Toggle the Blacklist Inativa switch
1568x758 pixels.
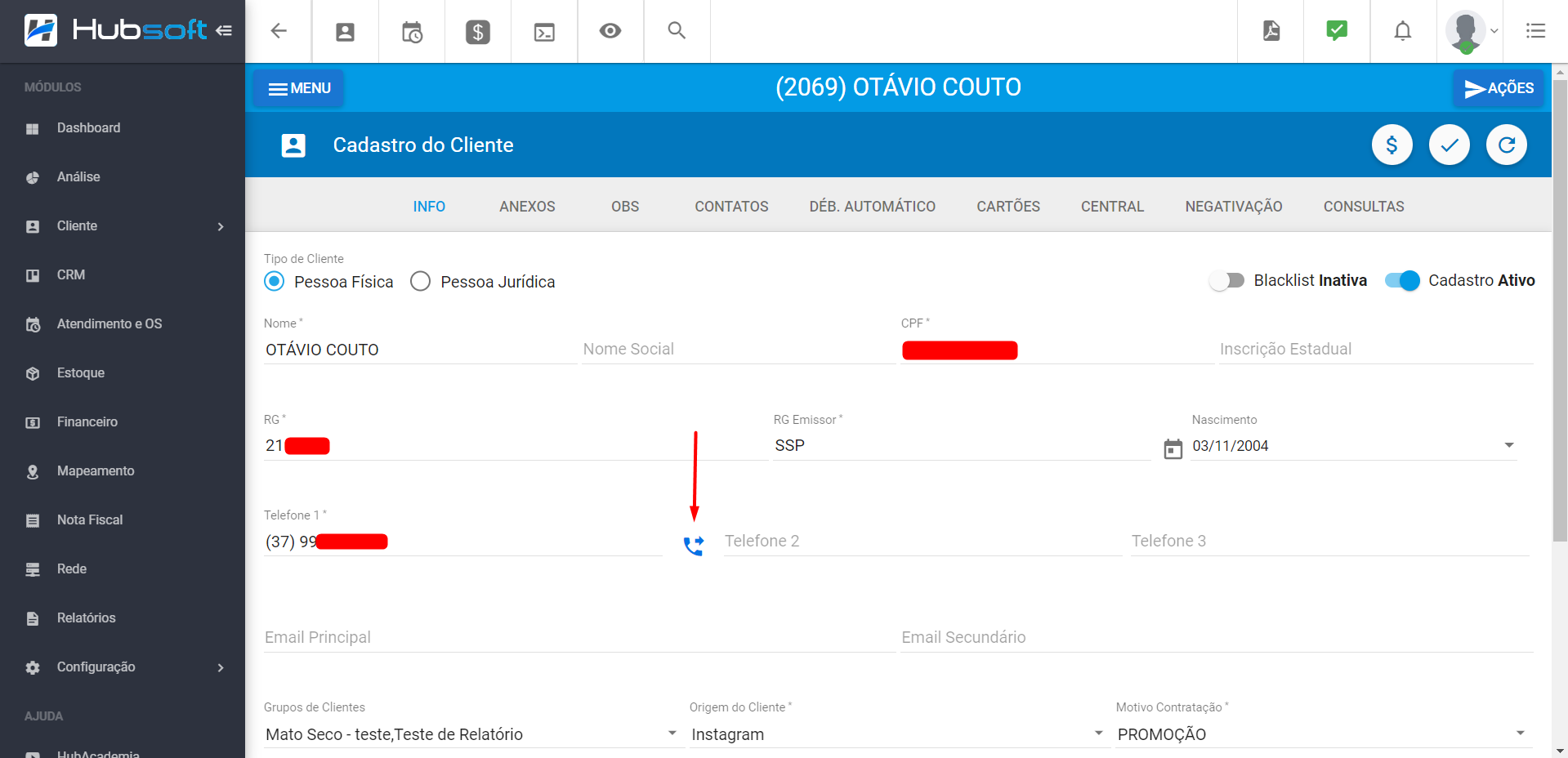(x=1226, y=281)
